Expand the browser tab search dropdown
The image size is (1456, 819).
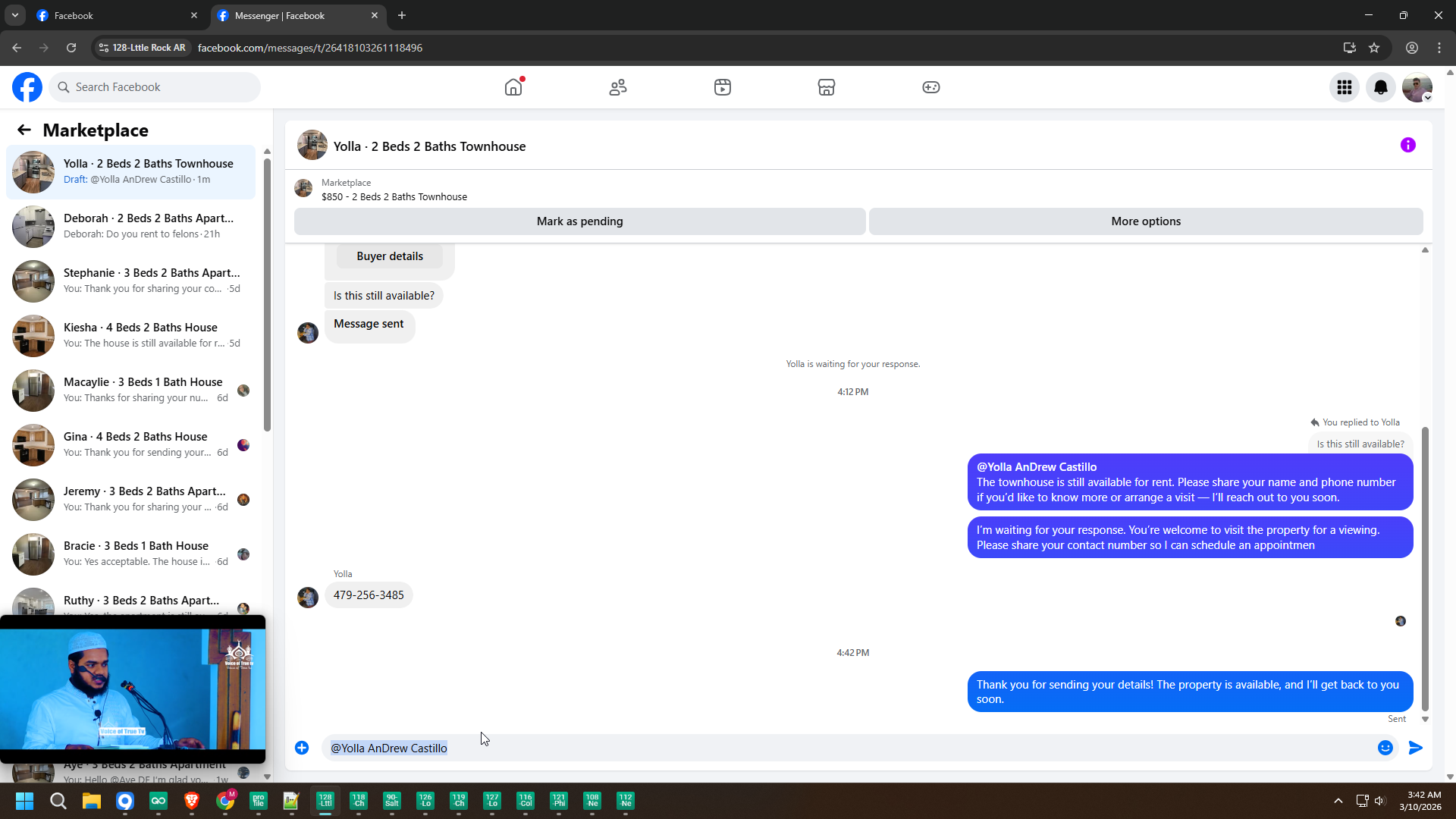click(x=14, y=15)
